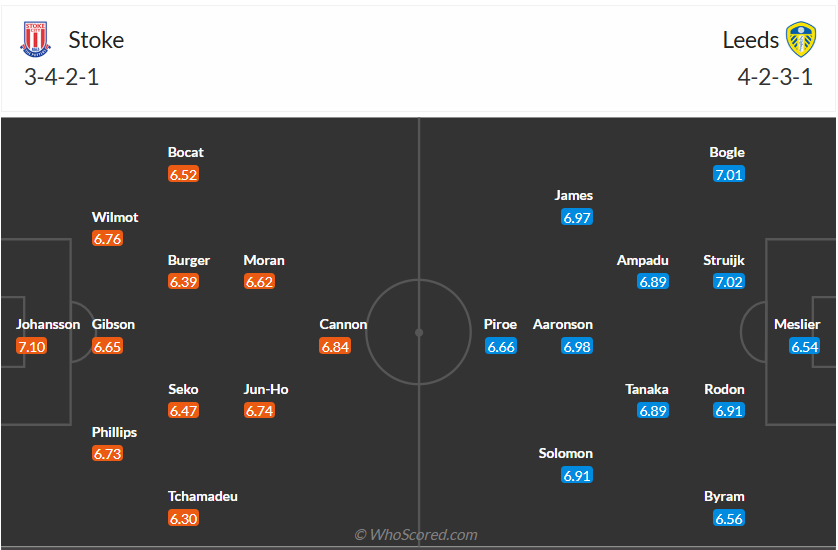Image resolution: width=838 pixels, height=550 pixels.
Task: Open Cannon's player name
Action: pyautogui.click(x=343, y=324)
